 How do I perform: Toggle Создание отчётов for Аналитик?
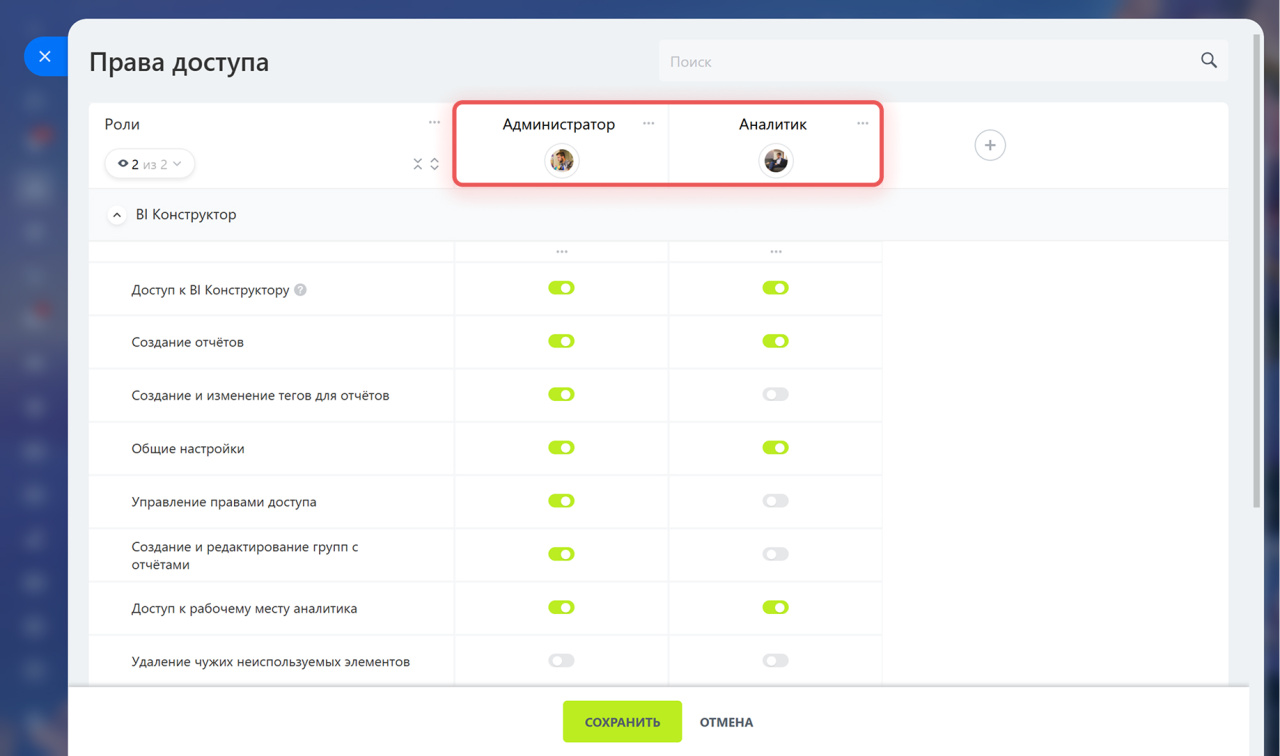775,341
